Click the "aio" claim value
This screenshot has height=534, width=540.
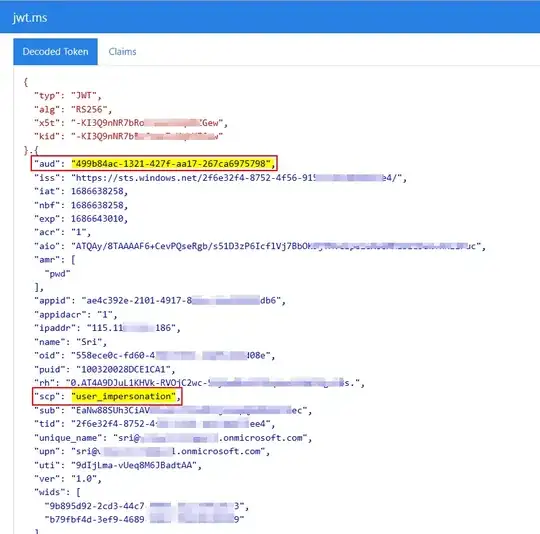pos(276,246)
